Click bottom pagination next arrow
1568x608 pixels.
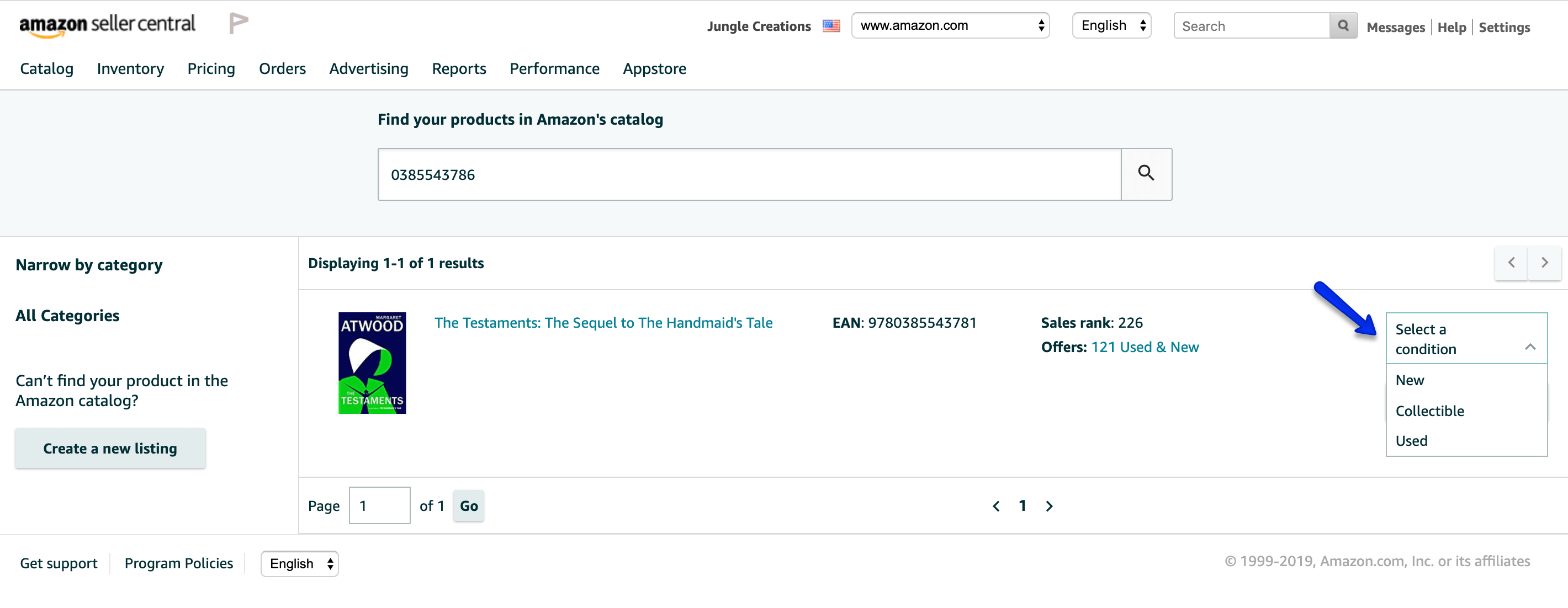tap(1050, 506)
